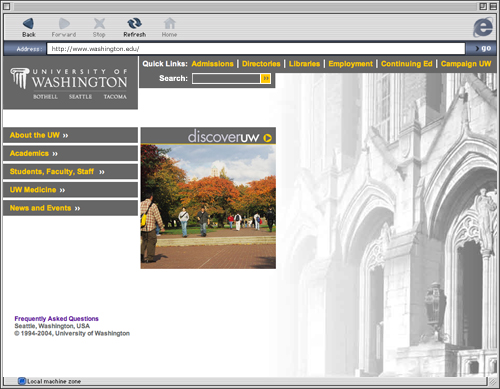Click the window collapse box icon
This screenshot has width=500, height=389.
pos(493,6)
